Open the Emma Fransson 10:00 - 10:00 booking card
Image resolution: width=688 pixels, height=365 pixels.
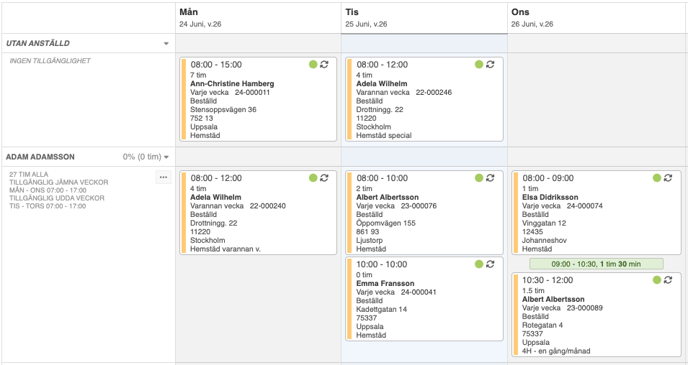(x=424, y=299)
